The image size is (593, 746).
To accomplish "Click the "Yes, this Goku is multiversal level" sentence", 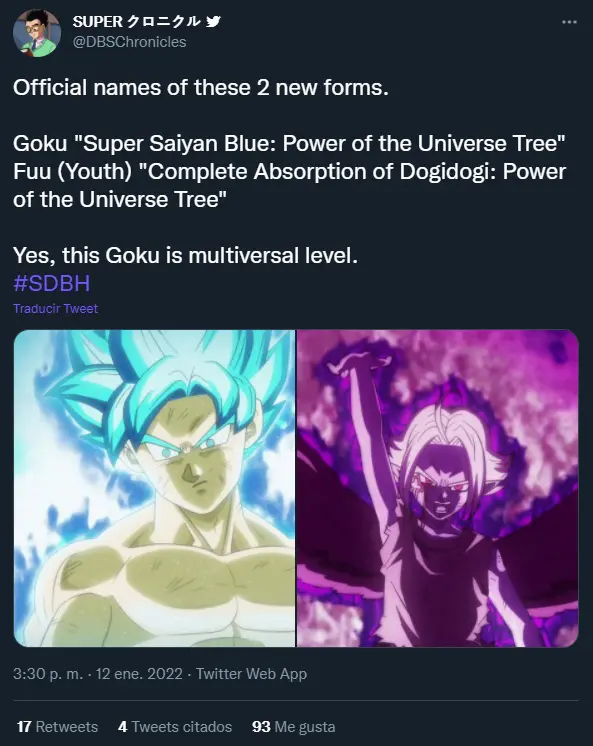I will [x=185, y=255].
